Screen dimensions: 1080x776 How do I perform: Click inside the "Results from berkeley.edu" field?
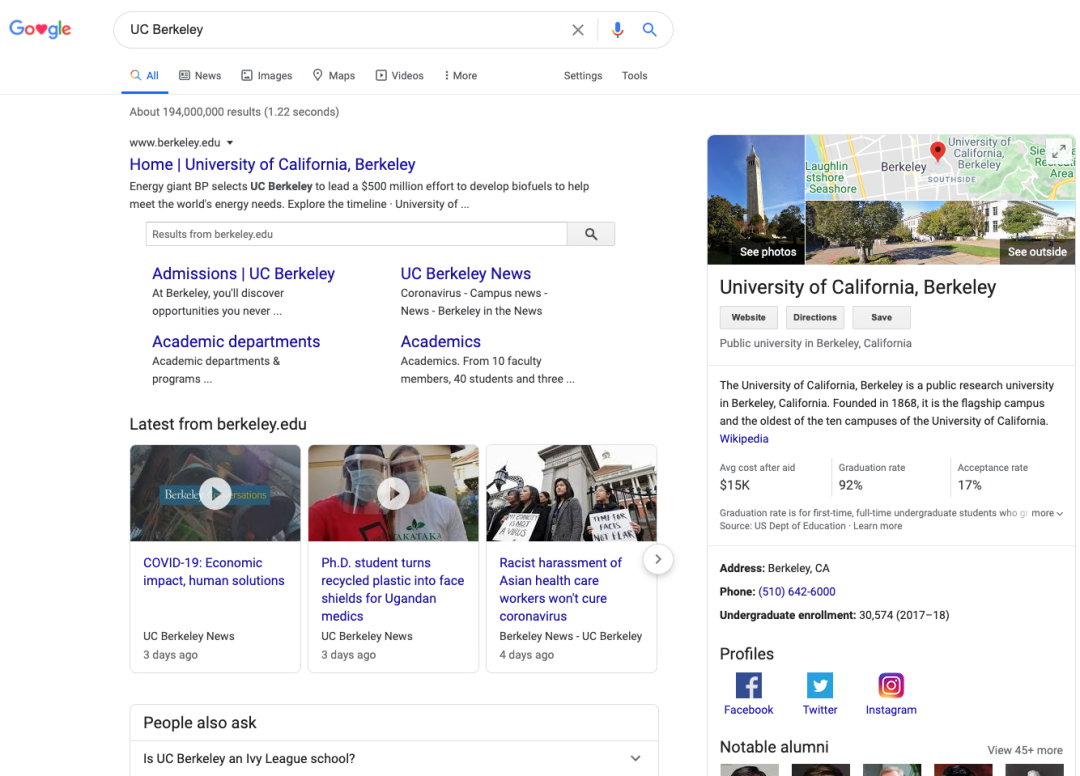coord(357,234)
